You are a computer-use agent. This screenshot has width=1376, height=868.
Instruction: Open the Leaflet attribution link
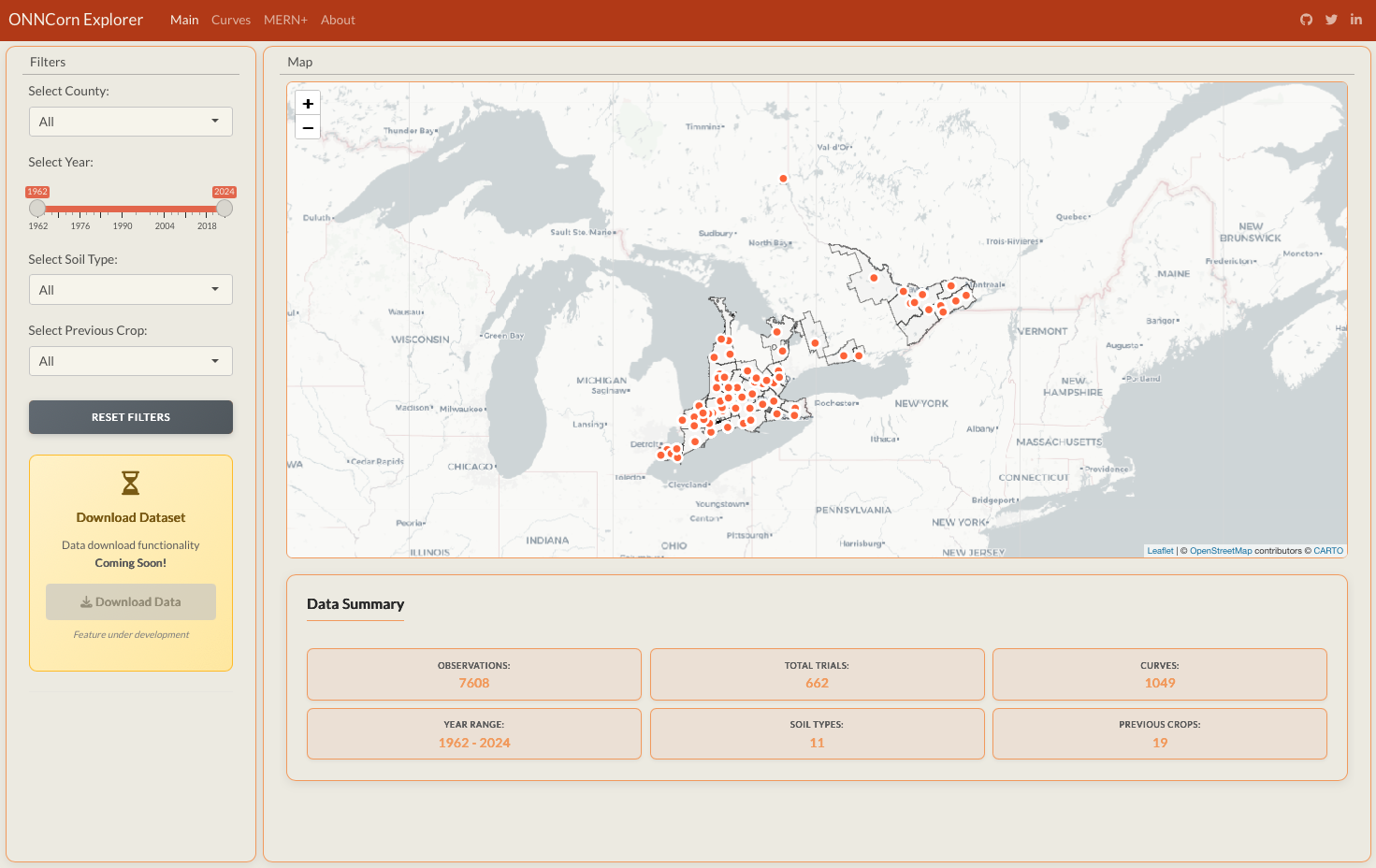(1160, 551)
